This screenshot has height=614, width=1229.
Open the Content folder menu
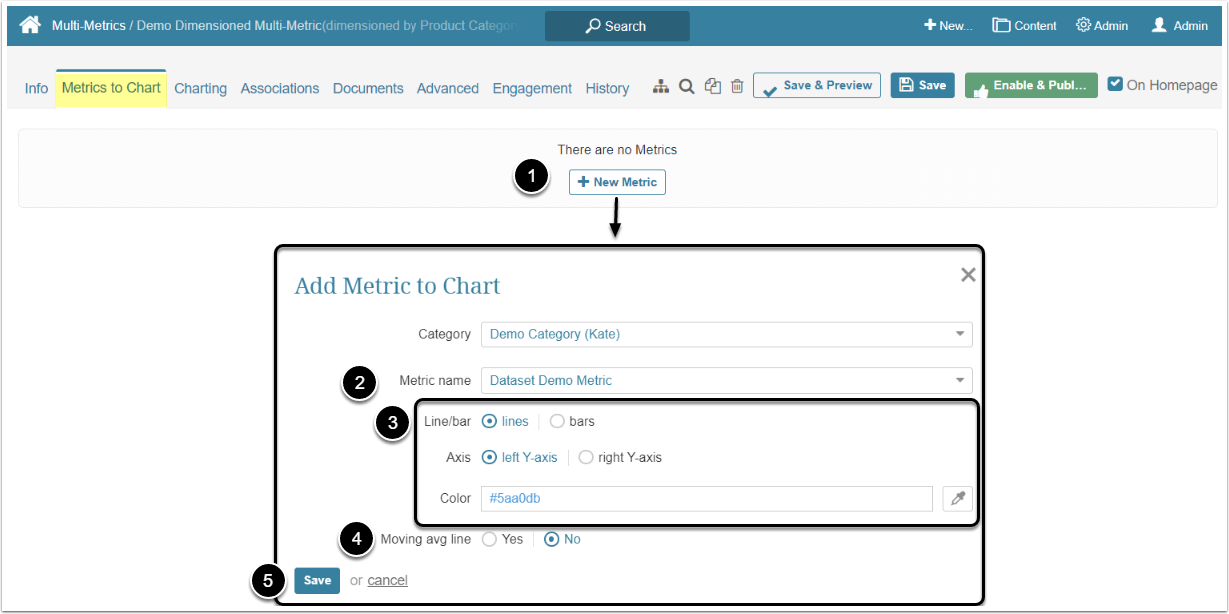pyautogui.click(x=1024, y=26)
